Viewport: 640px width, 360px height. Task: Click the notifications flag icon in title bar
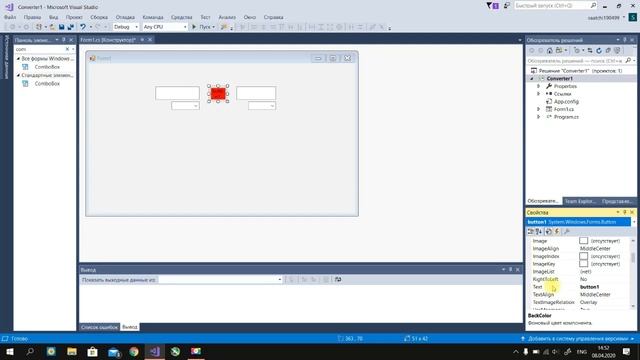[492, 6]
